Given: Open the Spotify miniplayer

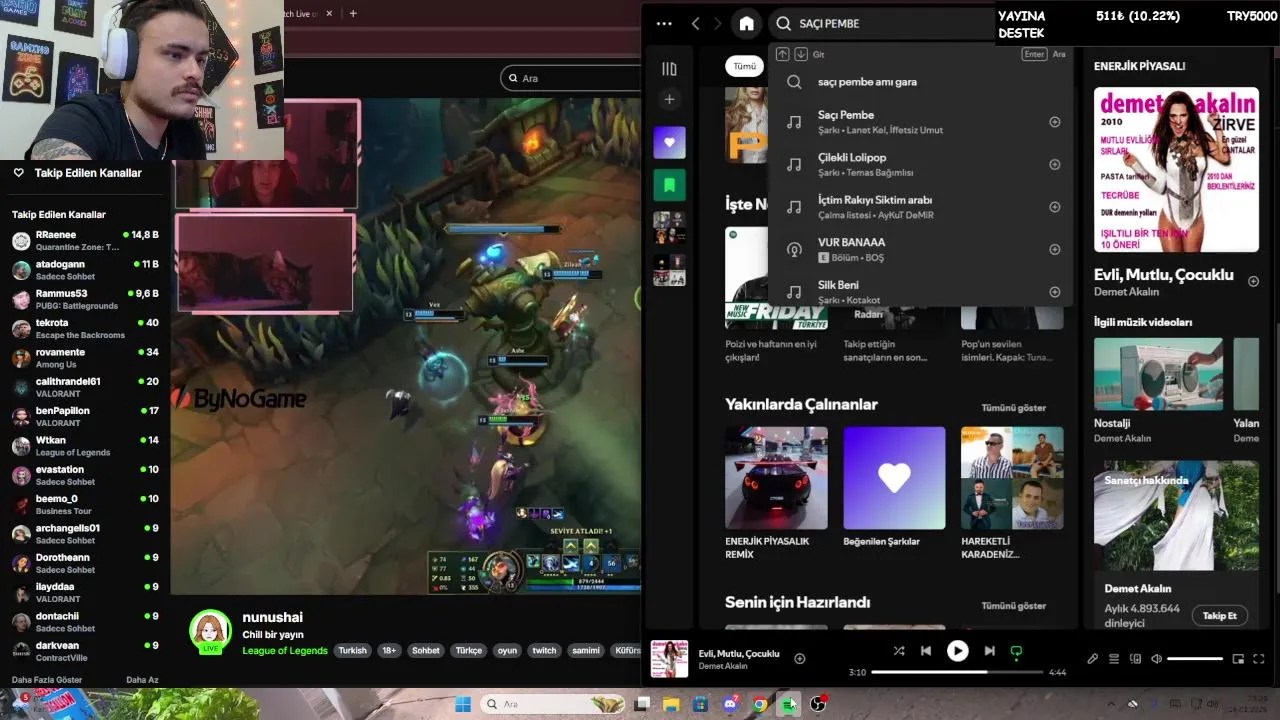Looking at the screenshot, I should 1238,659.
